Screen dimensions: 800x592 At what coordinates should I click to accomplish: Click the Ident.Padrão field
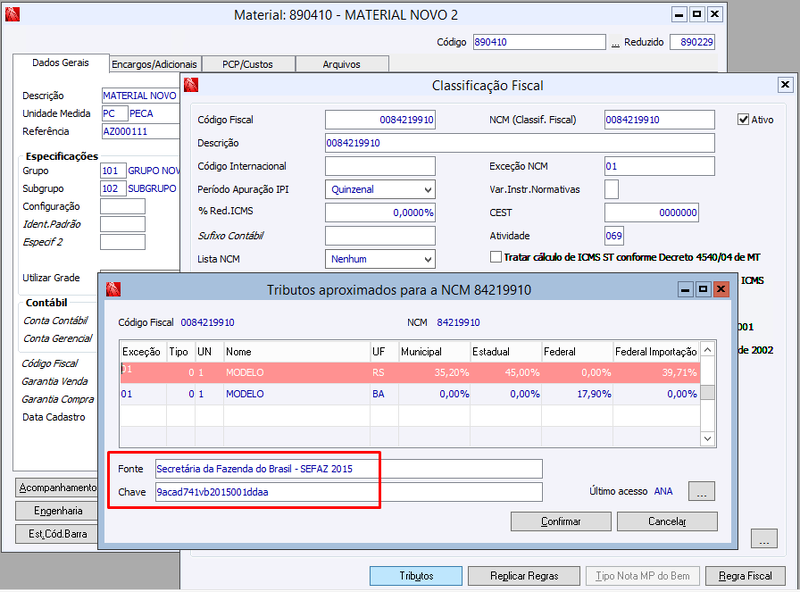pos(122,224)
